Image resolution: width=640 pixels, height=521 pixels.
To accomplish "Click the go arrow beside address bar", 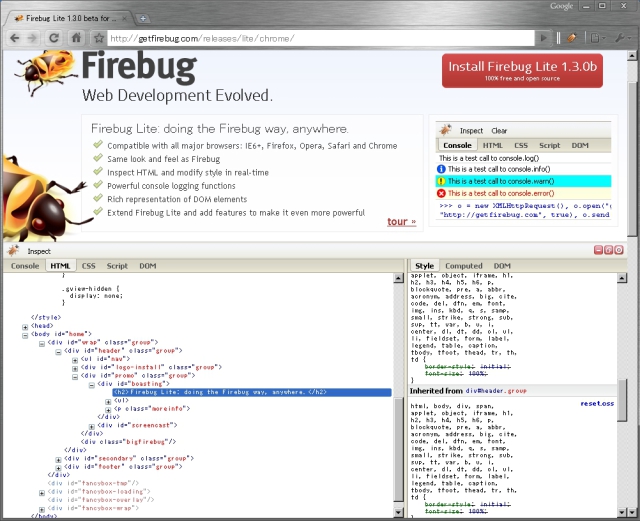I will click(543, 38).
